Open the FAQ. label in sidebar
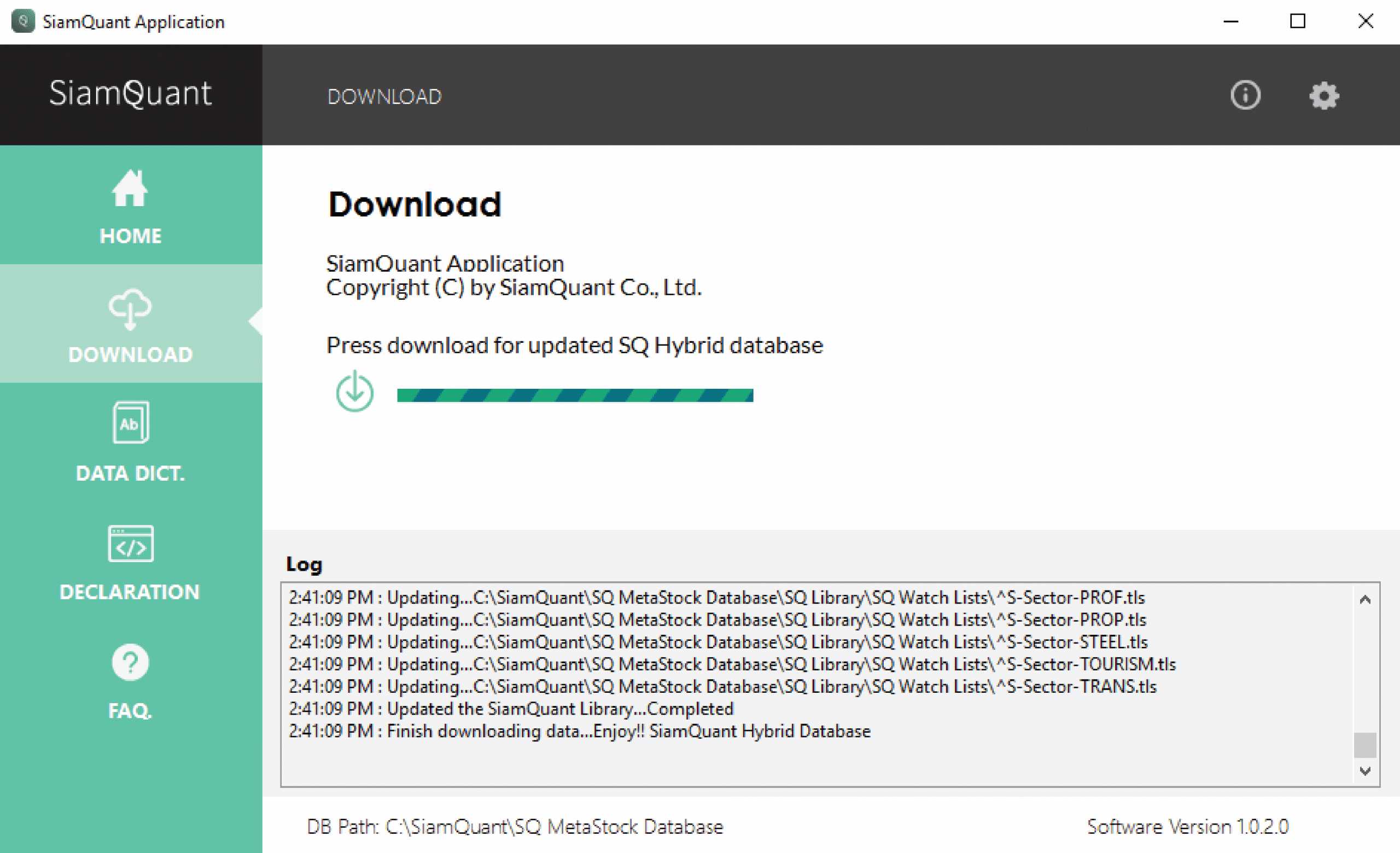 click(130, 710)
